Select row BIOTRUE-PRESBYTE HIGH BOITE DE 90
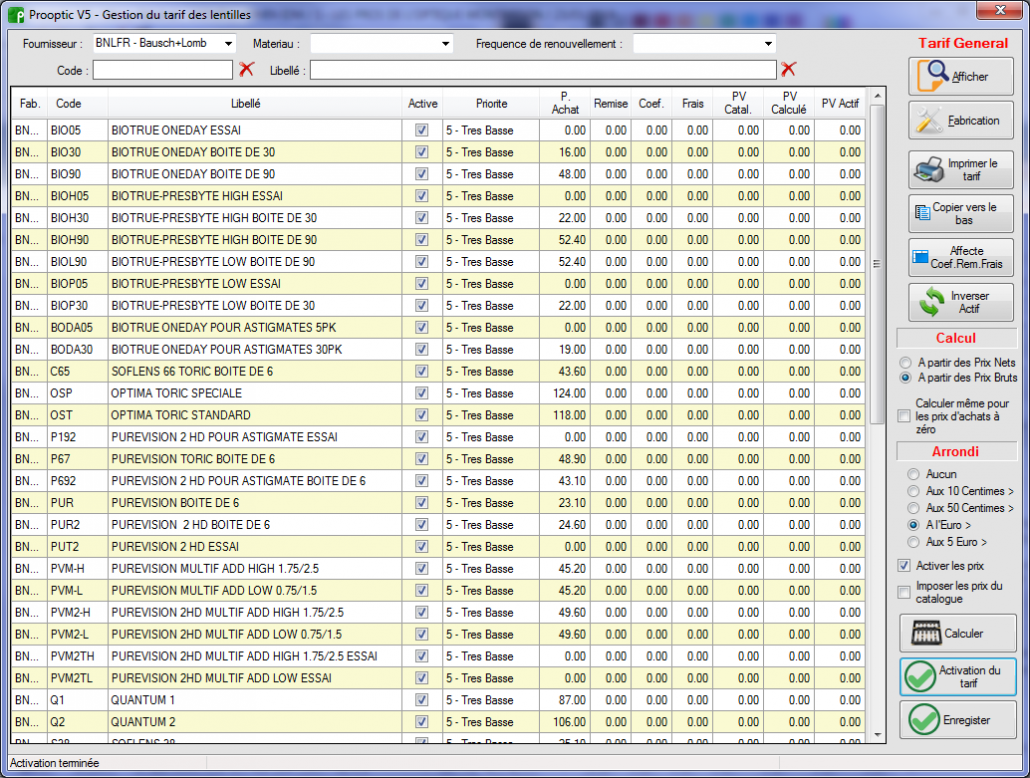Viewport: 1030px width, 778px height. pos(437,240)
